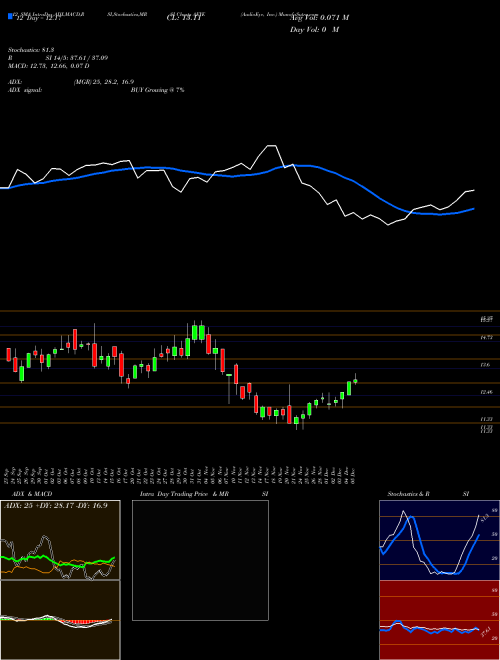The width and height of the screenshot is (500, 660).
Task: Open the red RSI chart panel
Action: (x=439, y=620)
